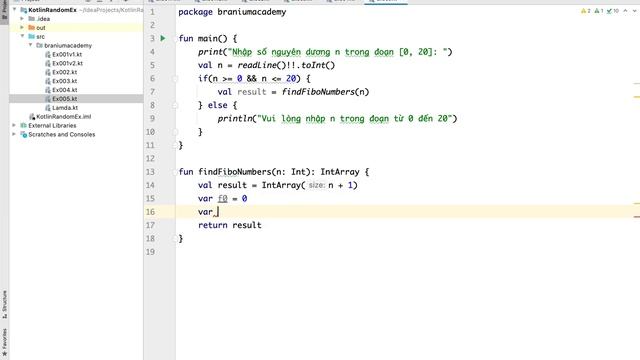Image resolution: width=640 pixels, height=360 pixels.
Task: Click the orange out folder icon
Action: click(x=31, y=28)
